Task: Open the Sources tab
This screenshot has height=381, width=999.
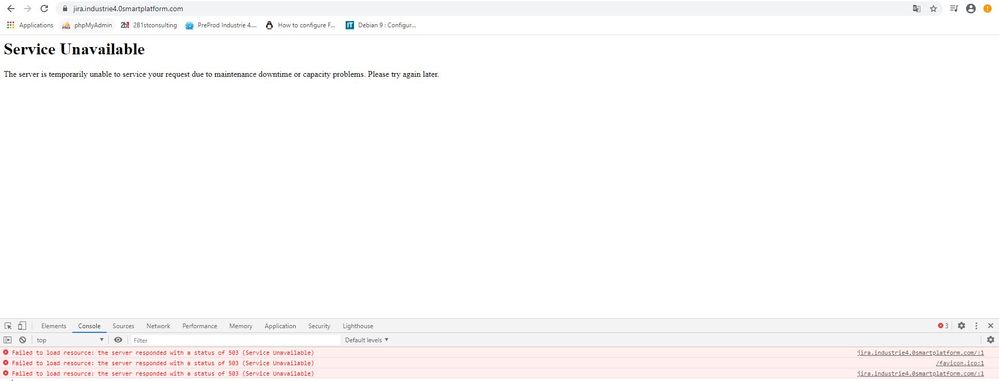Action: pyautogui.click(x=124, y=326)
